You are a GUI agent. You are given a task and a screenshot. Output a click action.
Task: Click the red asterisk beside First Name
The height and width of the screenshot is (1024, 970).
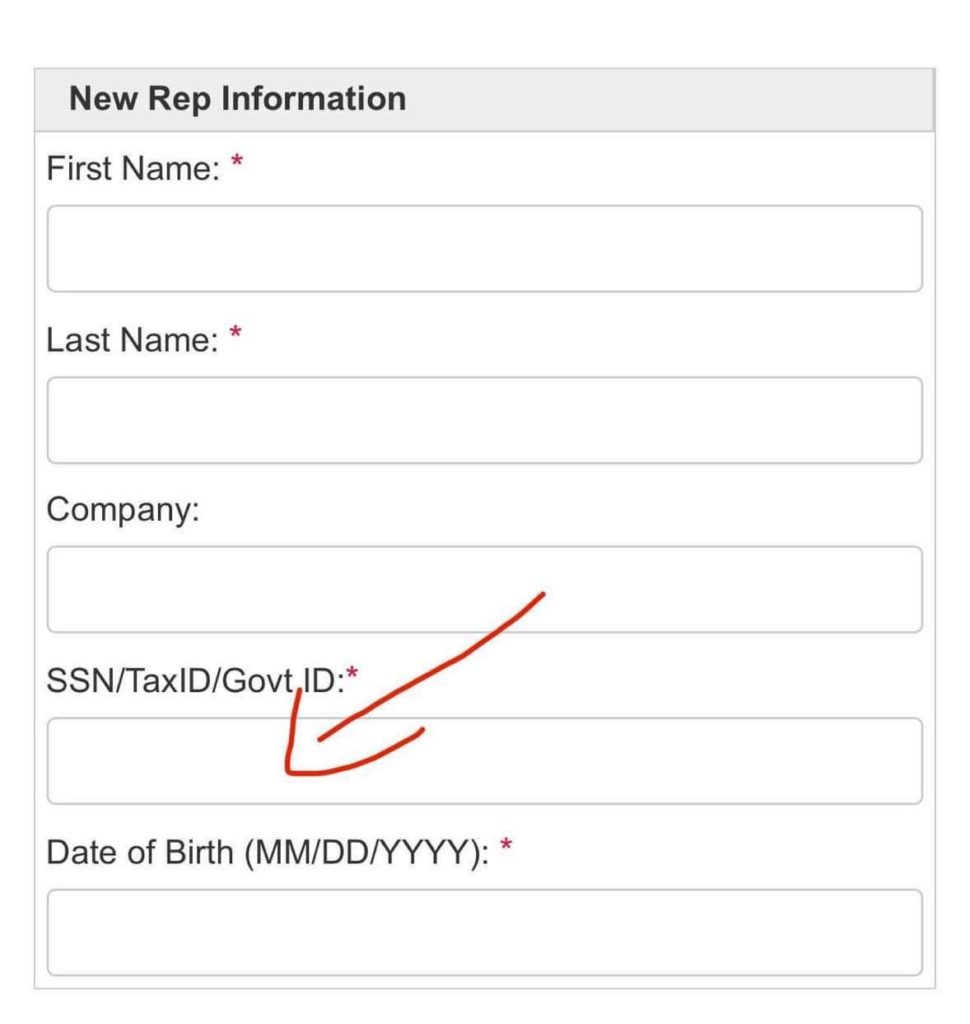pyautogui.click(x=237, y=160)
